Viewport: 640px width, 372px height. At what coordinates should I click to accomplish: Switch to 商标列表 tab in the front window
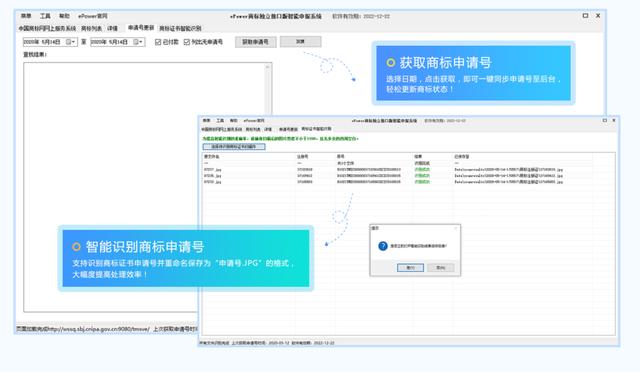253,129
